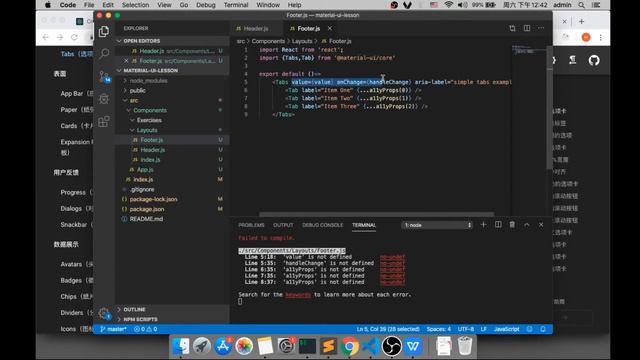Switch to the Header.js editor tab
640x360 pixels.
point(256,28)
